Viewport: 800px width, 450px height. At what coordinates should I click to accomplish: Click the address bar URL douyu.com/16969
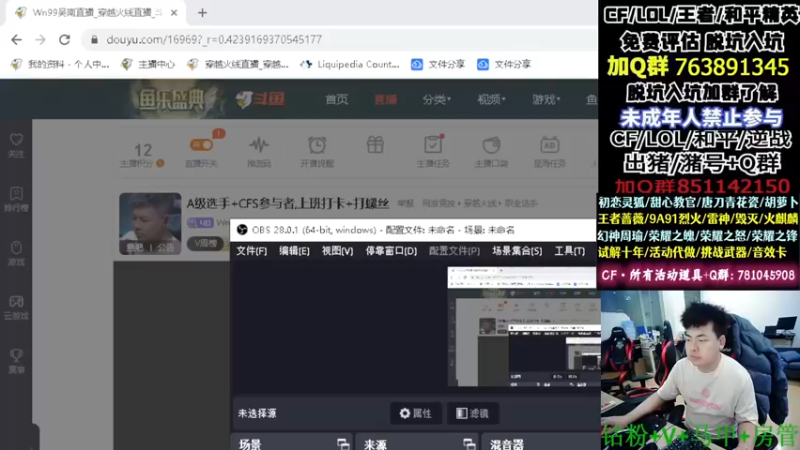(x=214, y=39)
